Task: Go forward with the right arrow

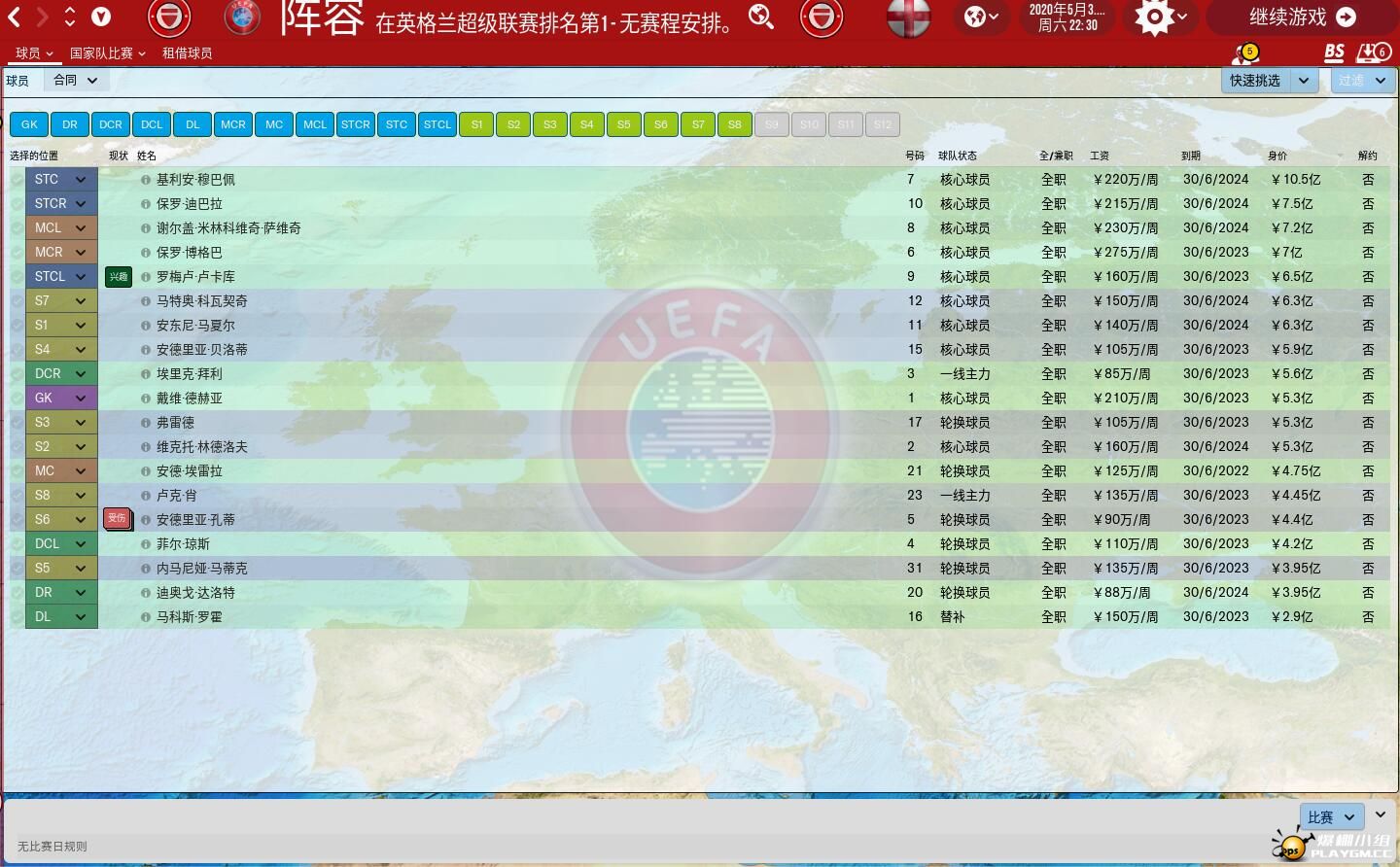Action: click(42, 17)
